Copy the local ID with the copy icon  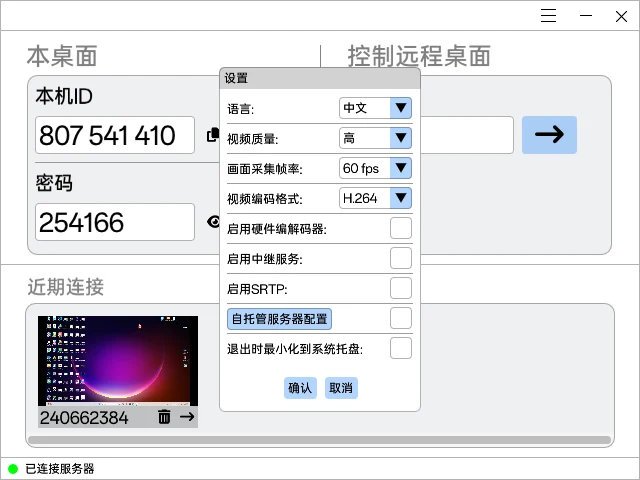coord(213,135)
